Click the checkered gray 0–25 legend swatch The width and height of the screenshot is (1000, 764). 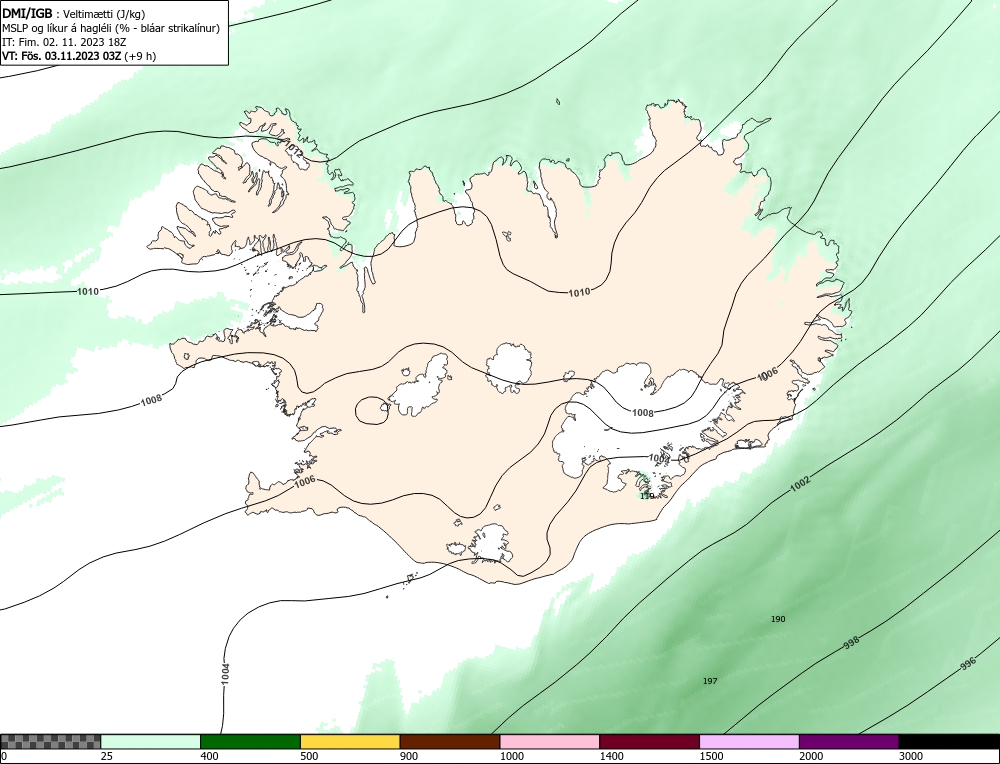point(51,742)
